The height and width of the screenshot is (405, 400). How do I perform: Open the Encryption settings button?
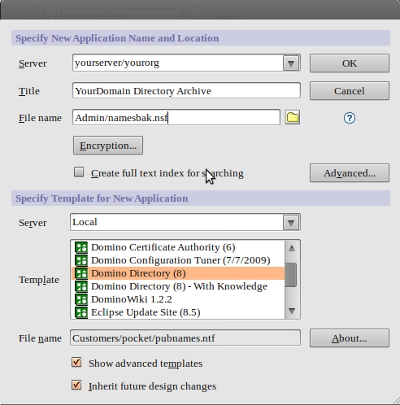point(108,145)
